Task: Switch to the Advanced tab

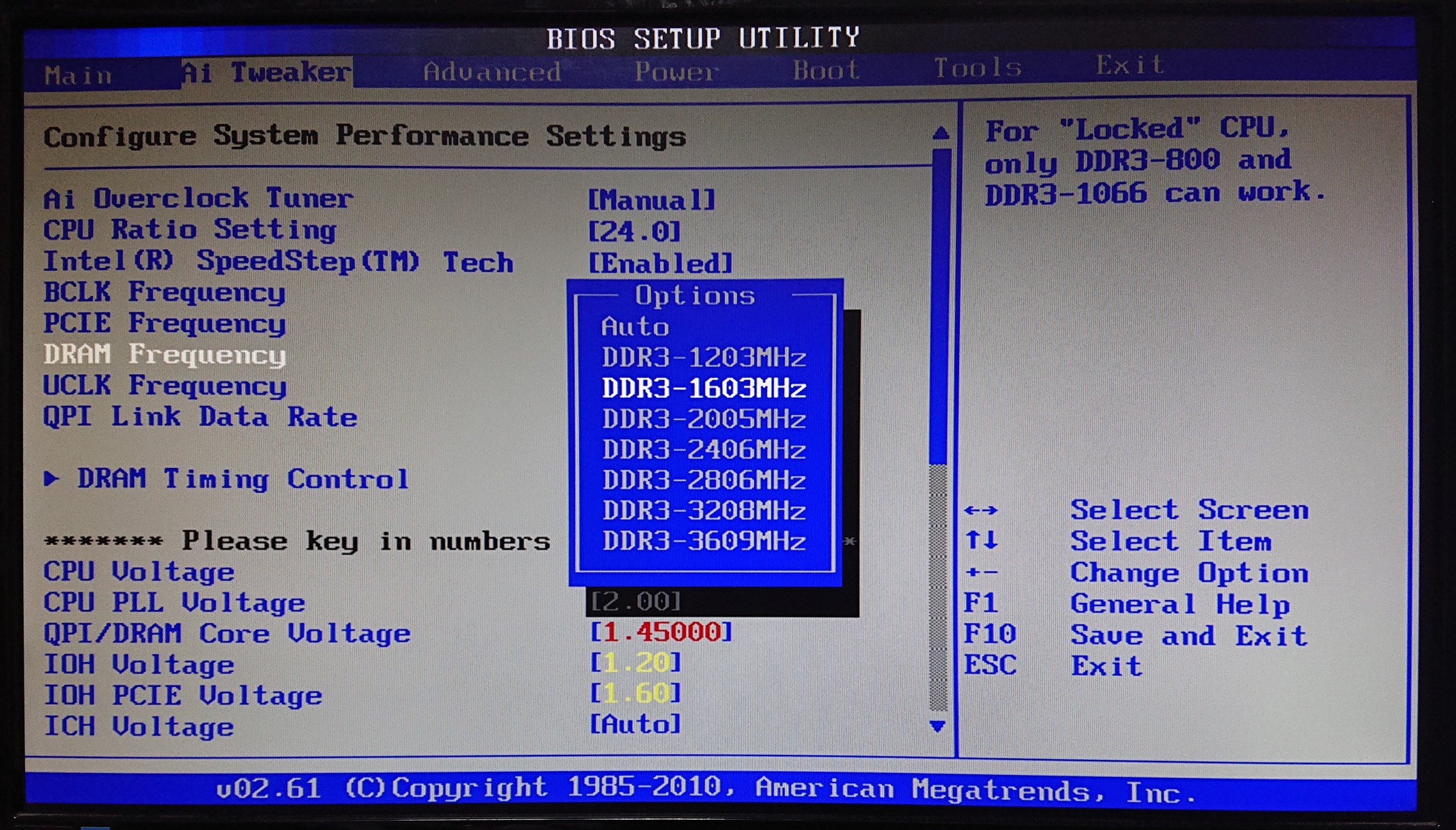Action: point(492,73)
